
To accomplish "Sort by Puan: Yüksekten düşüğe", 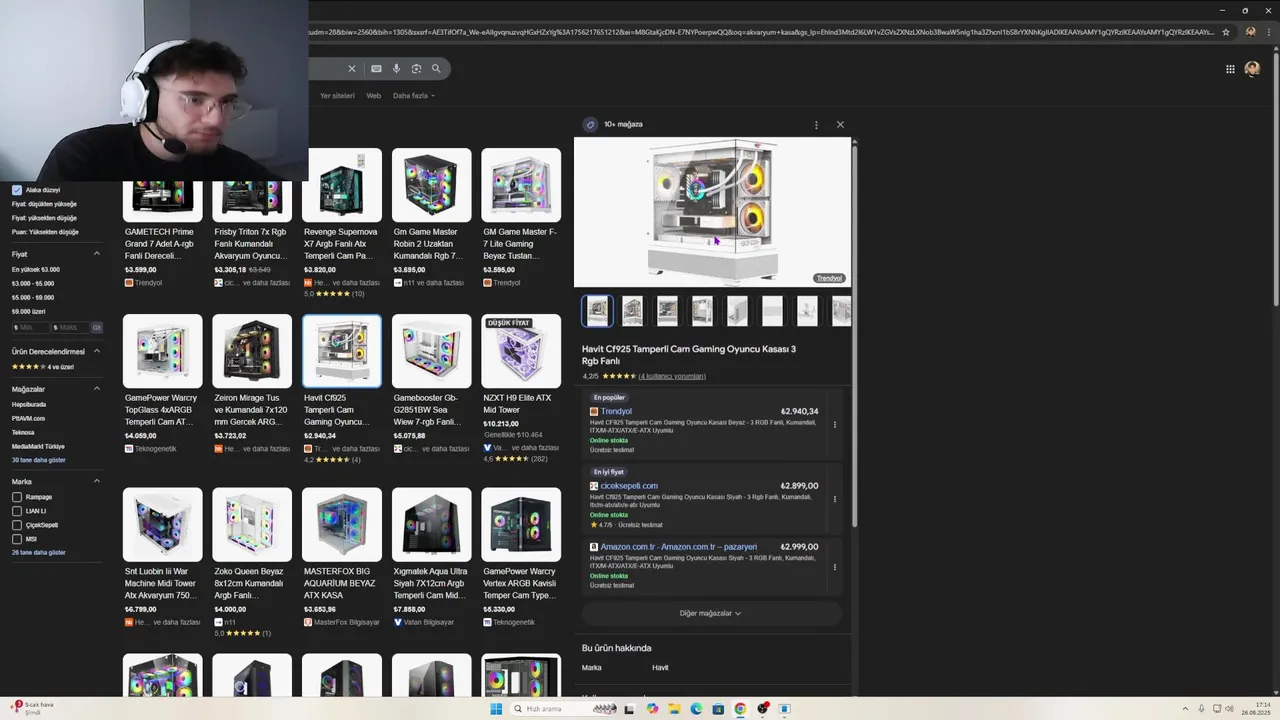I will click(x=45, y=232).
